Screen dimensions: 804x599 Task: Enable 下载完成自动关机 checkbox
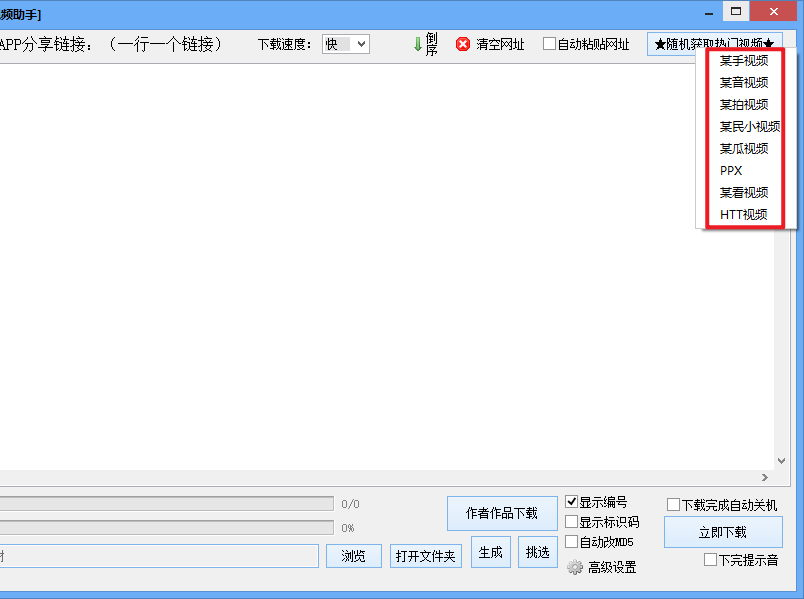(673, 505)
